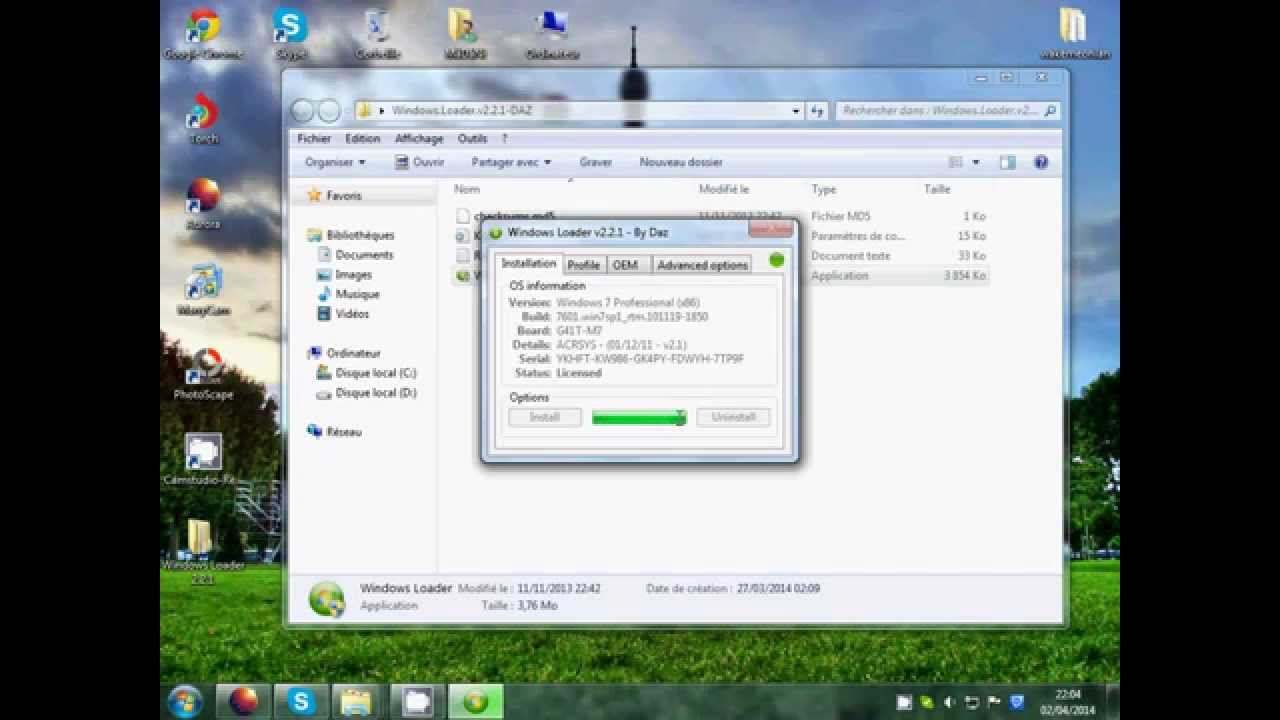
Task: Click the refresh button next to address bar
Action: point(818,111)
